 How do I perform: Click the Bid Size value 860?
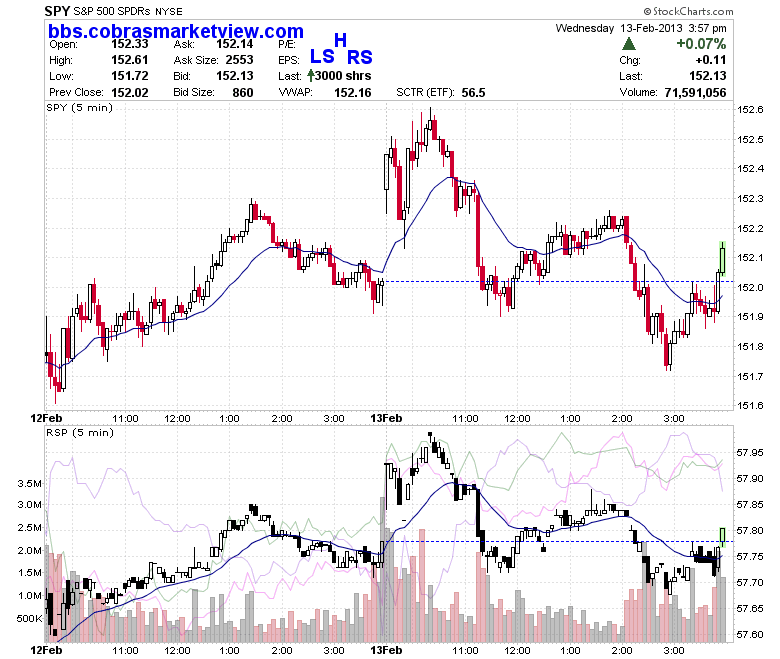[x=243, y=93]
